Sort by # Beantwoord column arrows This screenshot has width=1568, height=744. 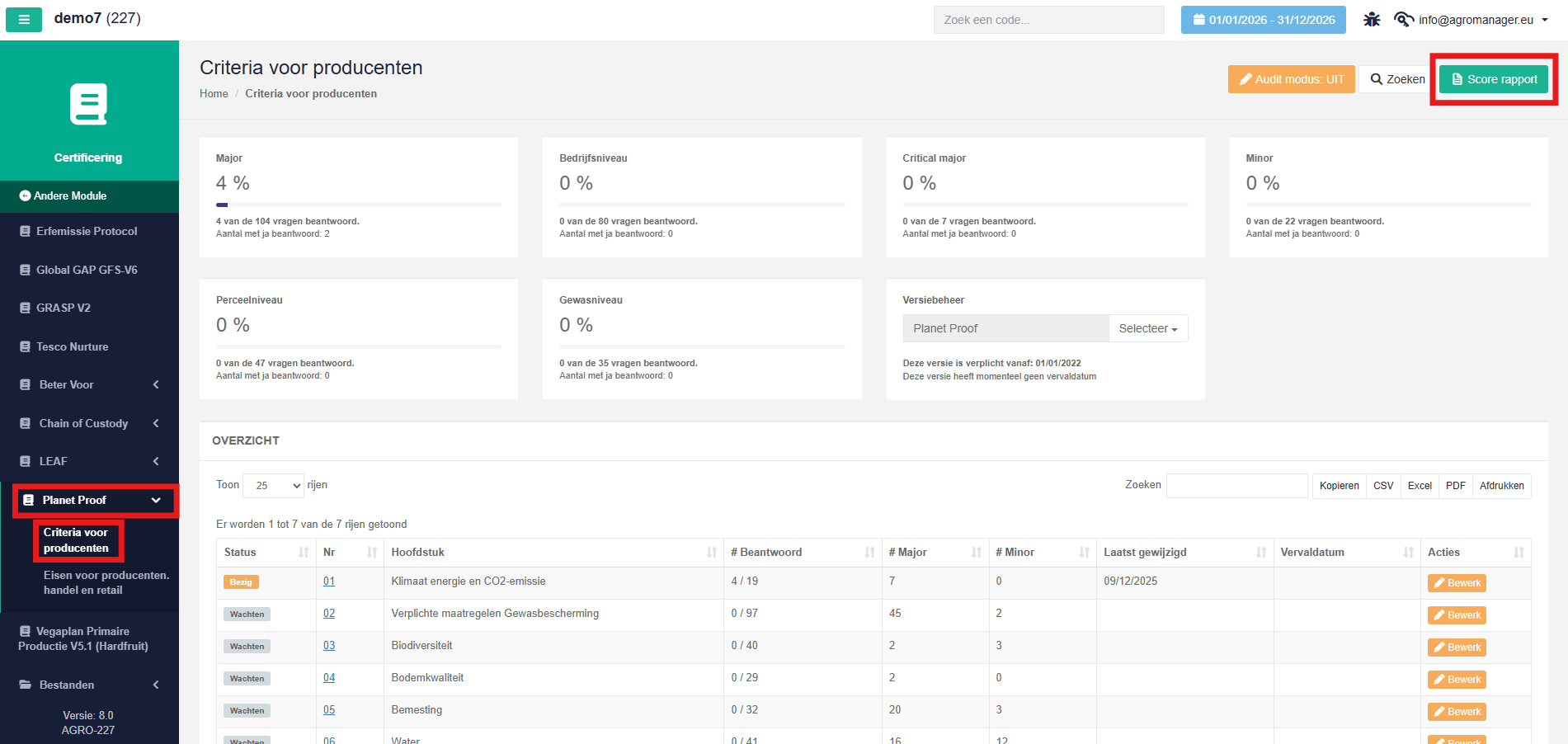tap(869, 553)
